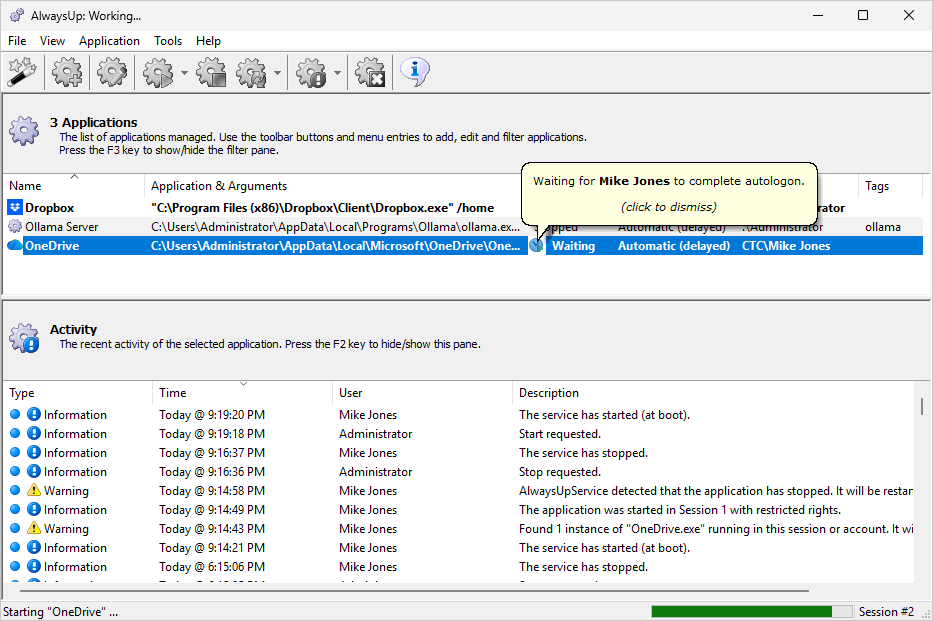Click the magic wand wizard toolbar icon

pyautogui.click(x=22, y=73)
